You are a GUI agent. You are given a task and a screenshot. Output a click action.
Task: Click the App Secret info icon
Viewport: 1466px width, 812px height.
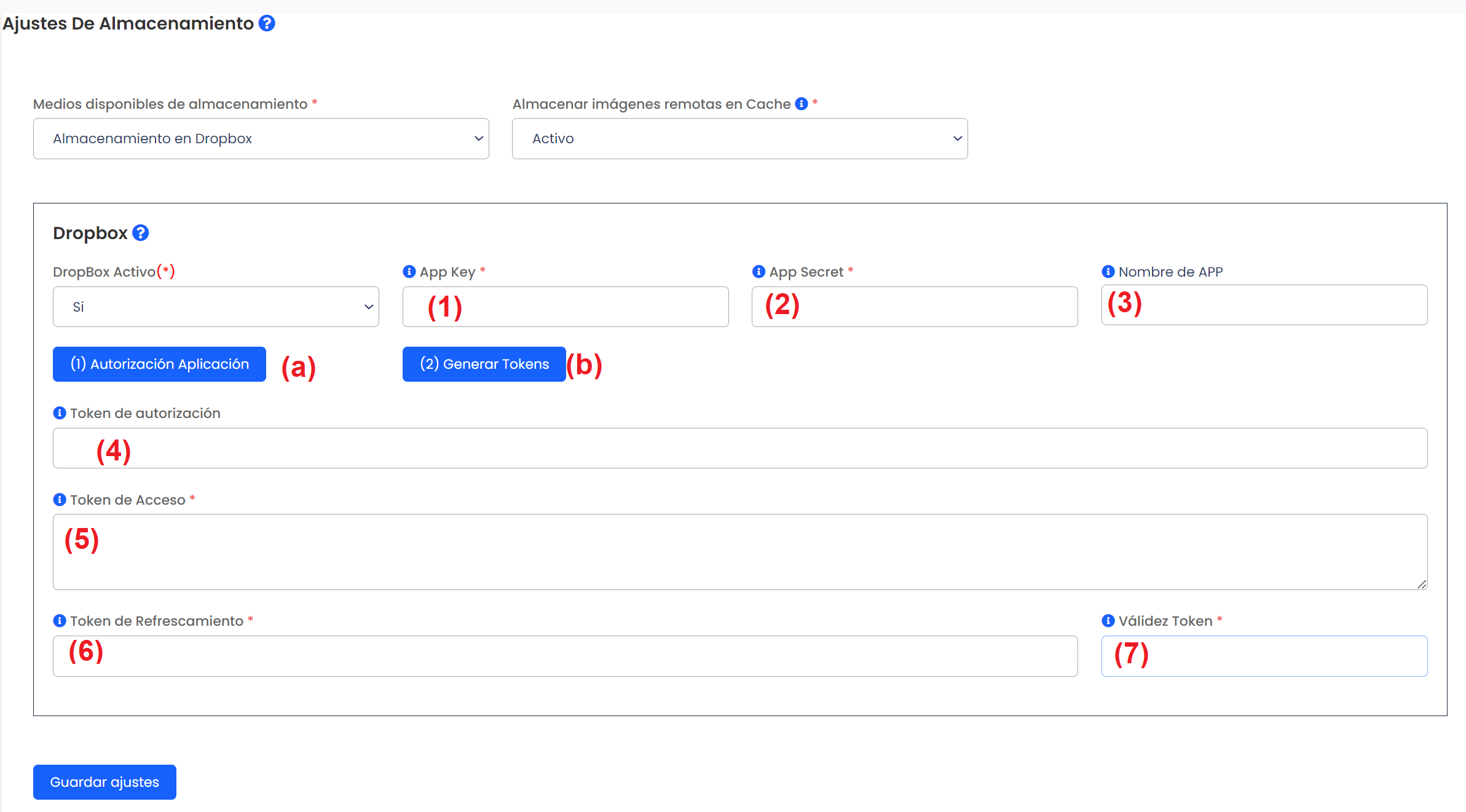[x=759, y=272]
